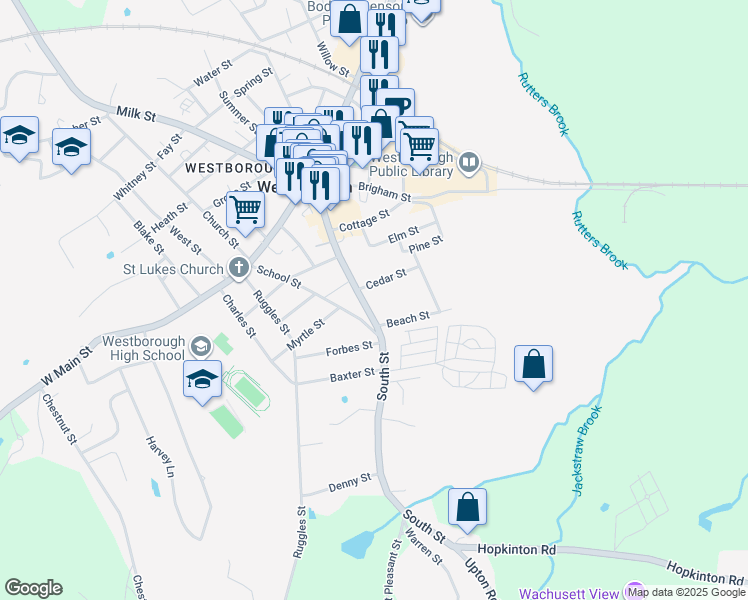Screen dimensions: 748x600
Task: Click the W Main St road label
Action: 66,366
